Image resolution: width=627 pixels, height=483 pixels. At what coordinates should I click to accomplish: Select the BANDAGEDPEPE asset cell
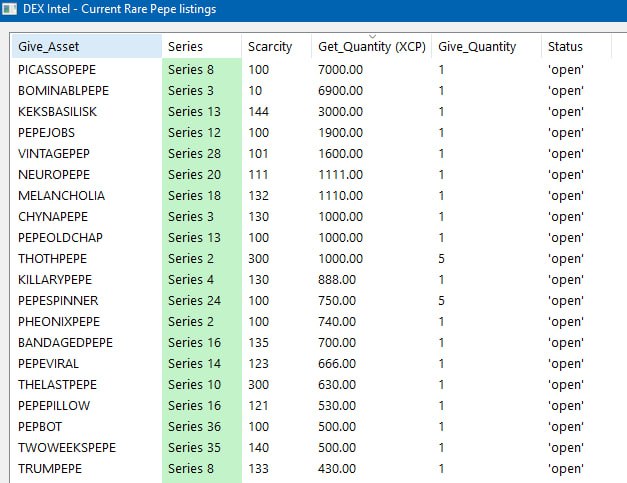pos(65,343)
